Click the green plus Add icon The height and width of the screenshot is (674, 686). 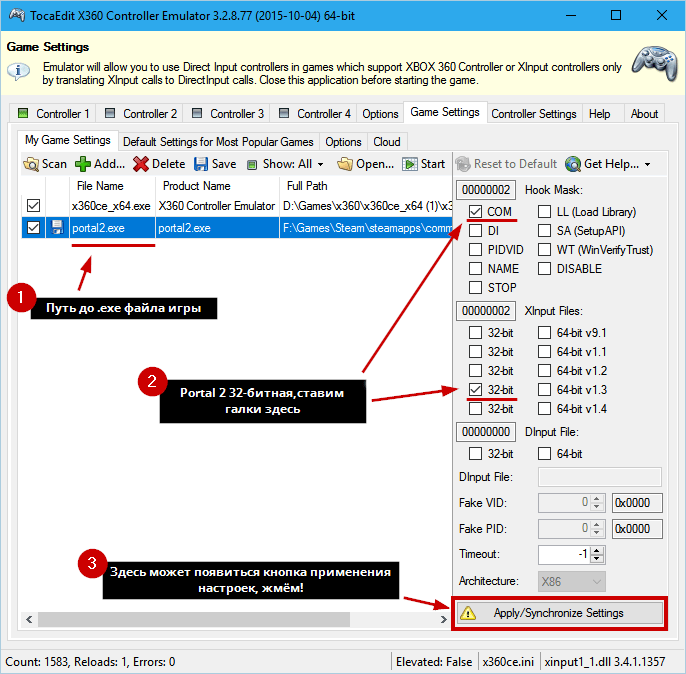click(83, 164)
